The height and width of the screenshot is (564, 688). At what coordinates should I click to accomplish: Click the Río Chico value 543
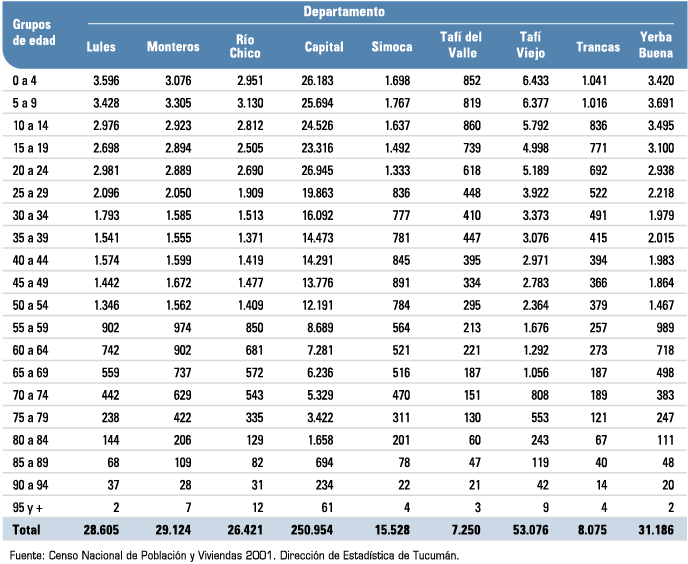254,395
